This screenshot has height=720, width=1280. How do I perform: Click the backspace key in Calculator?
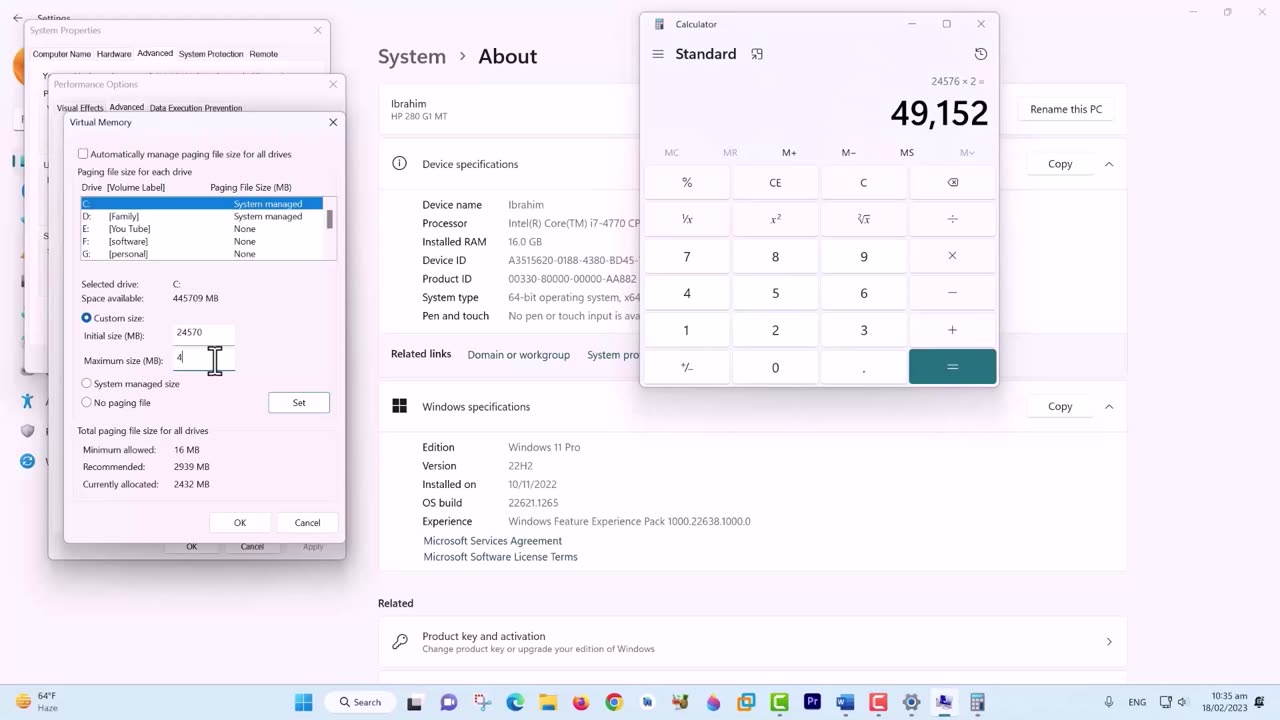coord(952,183)
